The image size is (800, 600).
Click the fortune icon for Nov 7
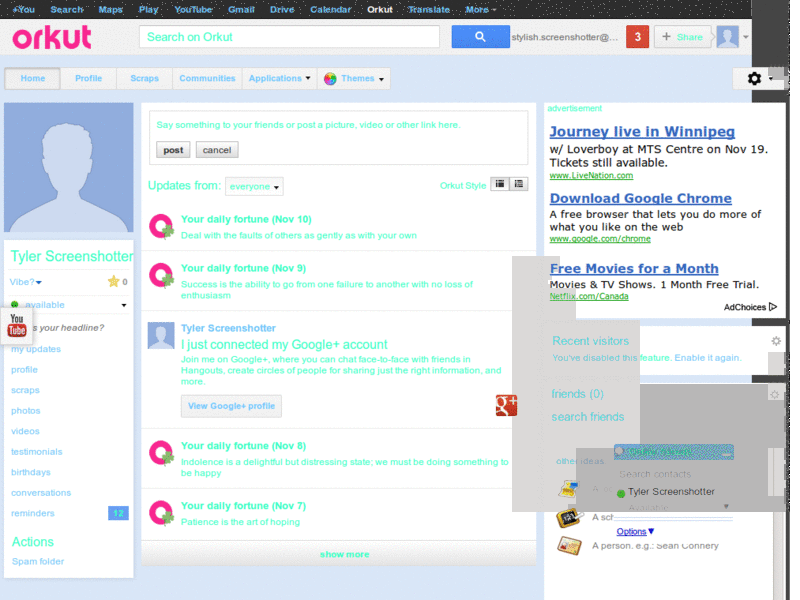click(161, 513)
